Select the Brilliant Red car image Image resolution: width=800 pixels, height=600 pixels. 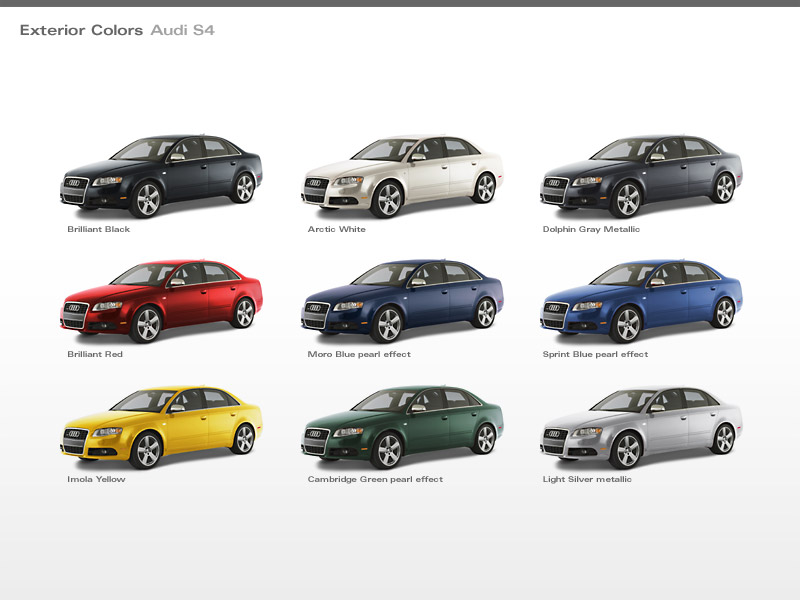(161, 301)
